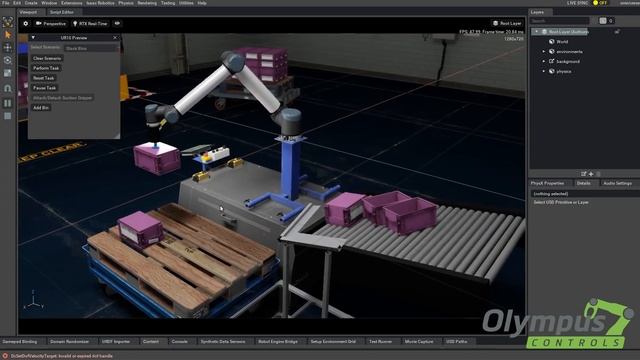Open the Edit menu
Viewport: 640px width, 360px height.
pyautogui.click(x=17, y=3)
